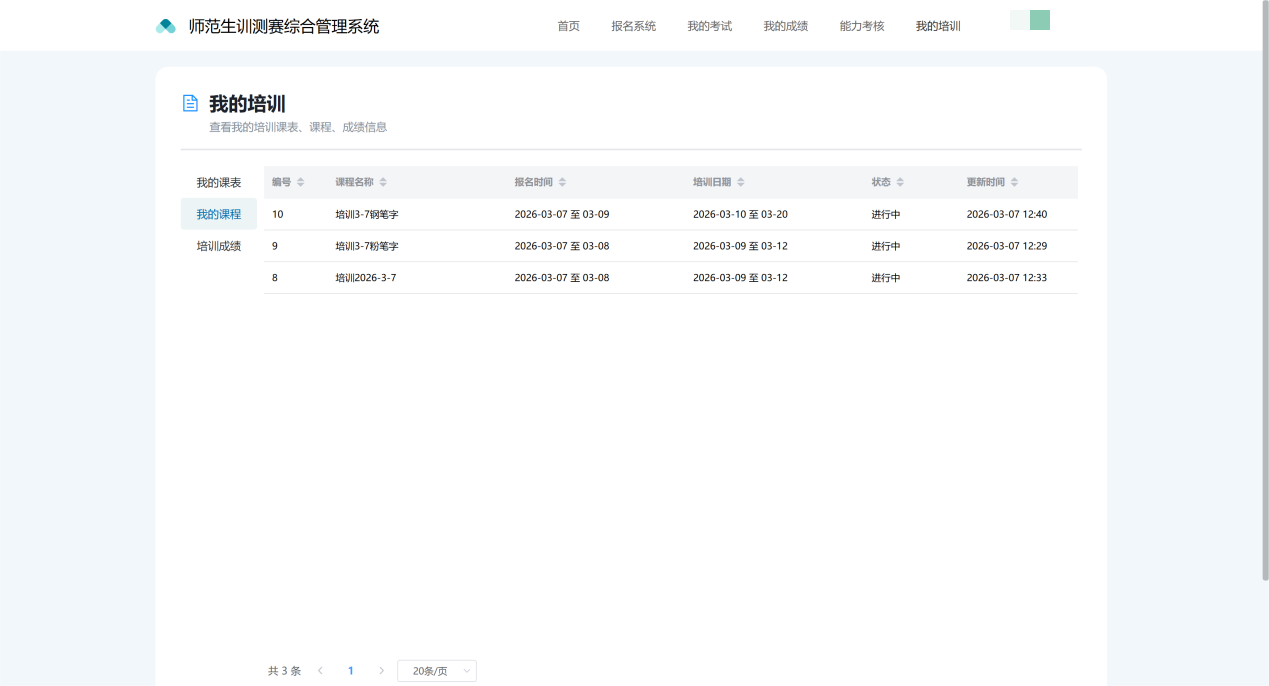Open 我的培训 in the top navigation
The image size is (1269, 686).
938,26
